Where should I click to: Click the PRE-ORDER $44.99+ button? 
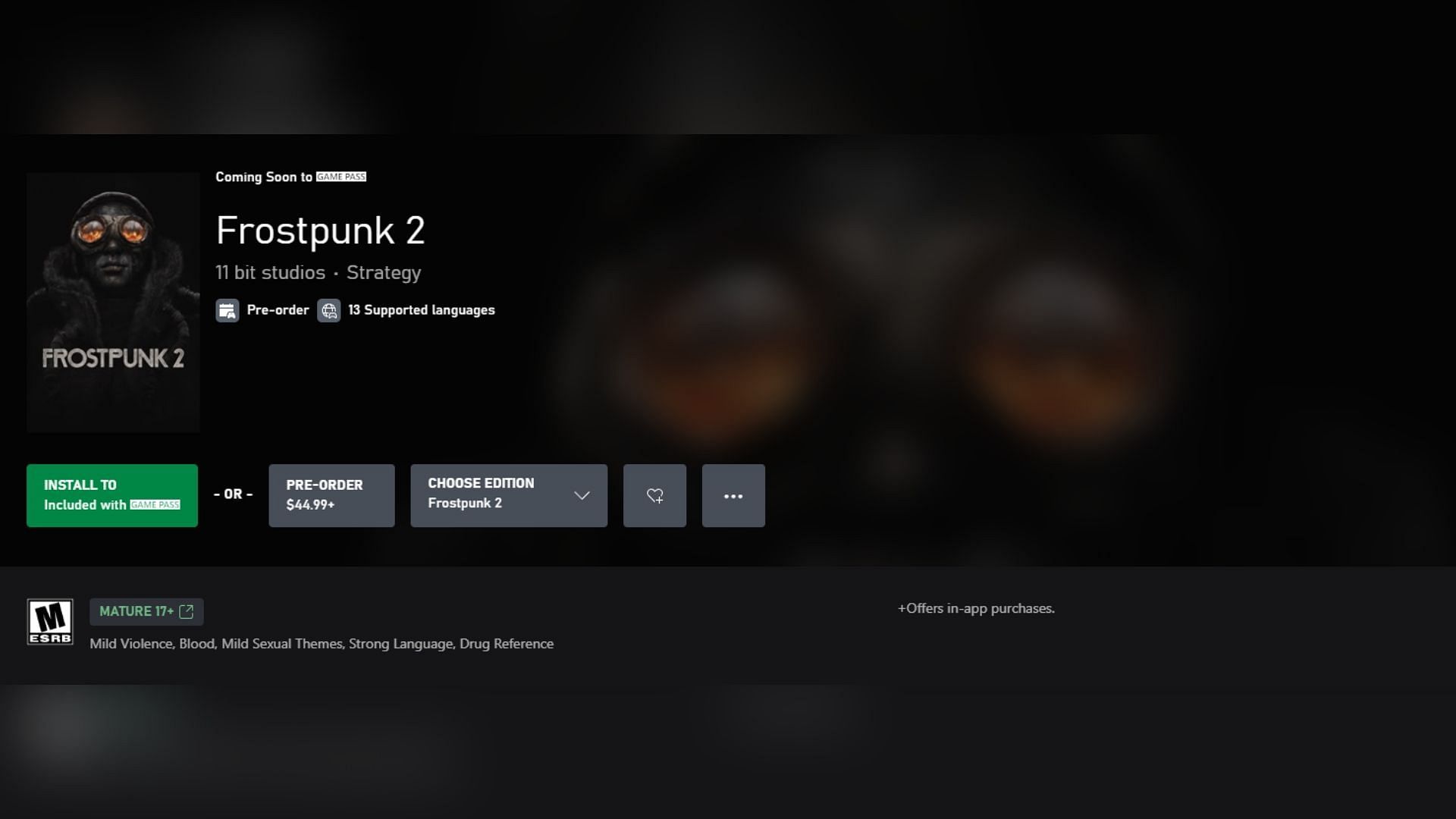pos(331,495)
